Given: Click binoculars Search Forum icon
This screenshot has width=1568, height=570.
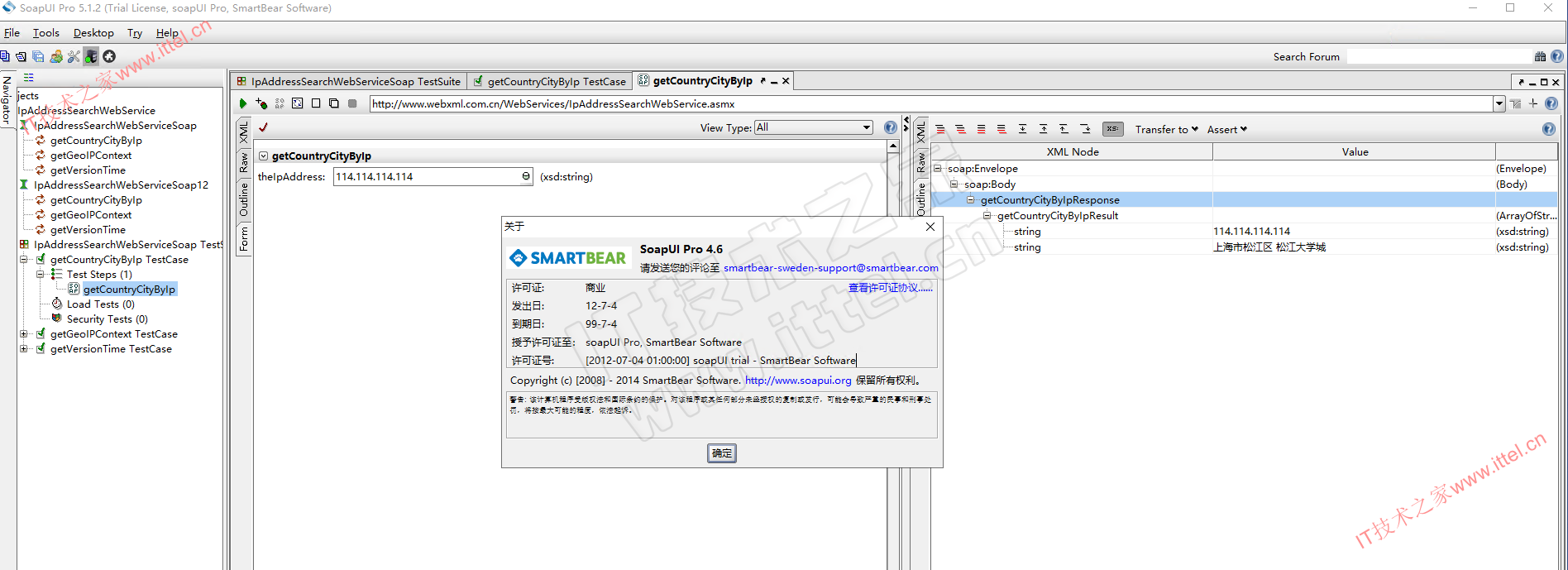Looking at the screenshot, I should [x=1540, y=56].
